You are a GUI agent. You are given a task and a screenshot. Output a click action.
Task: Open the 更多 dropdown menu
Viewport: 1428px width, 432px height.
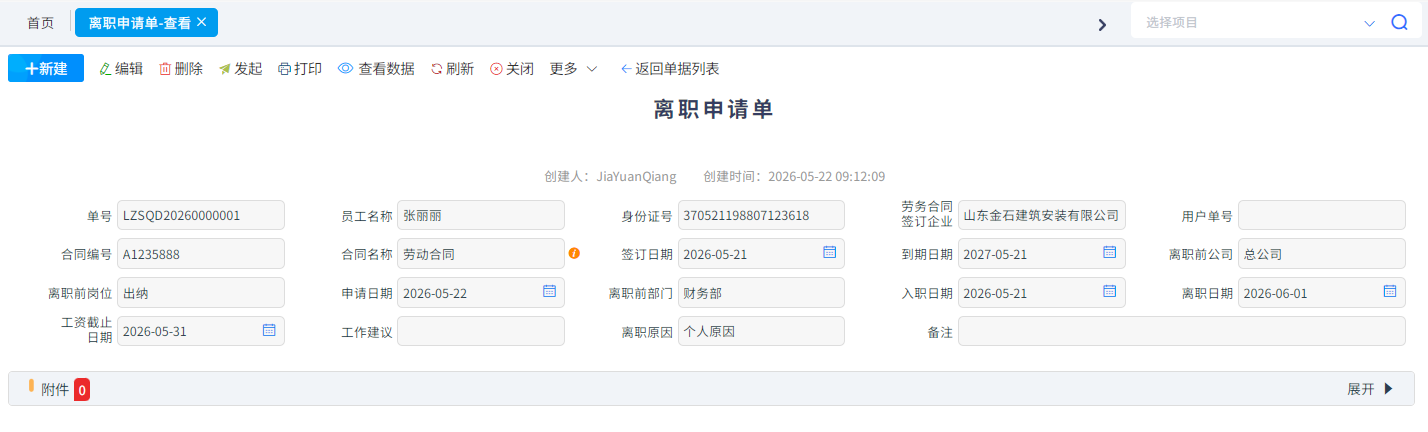[x=574, y=69]
